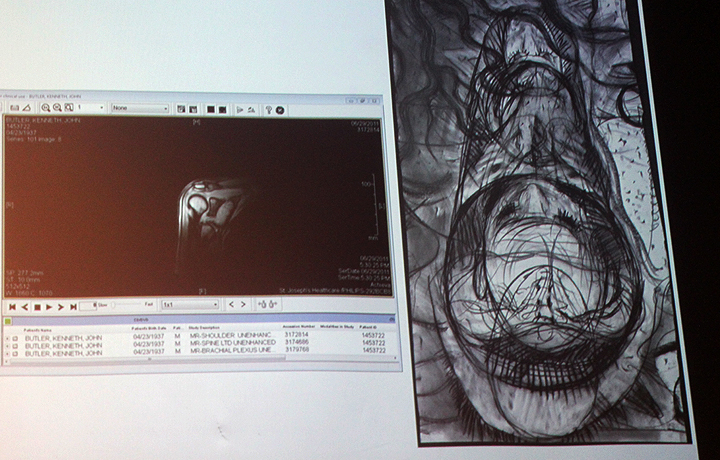Sort by the Accession Number column header

(298, 326)
